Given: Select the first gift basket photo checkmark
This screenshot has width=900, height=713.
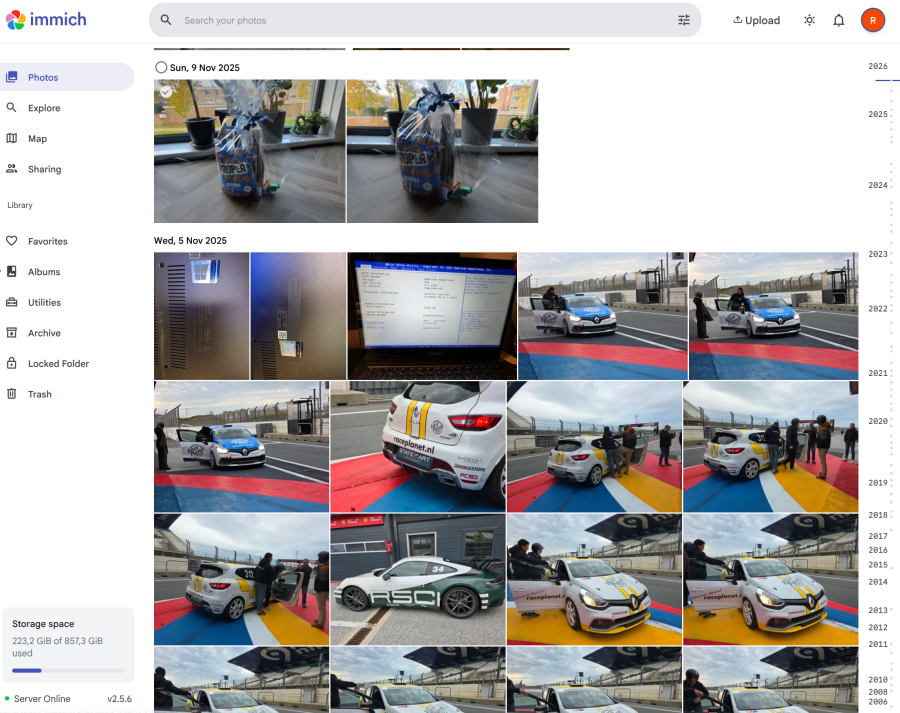Looking at the screenshot, I should (x=166, y=92).
